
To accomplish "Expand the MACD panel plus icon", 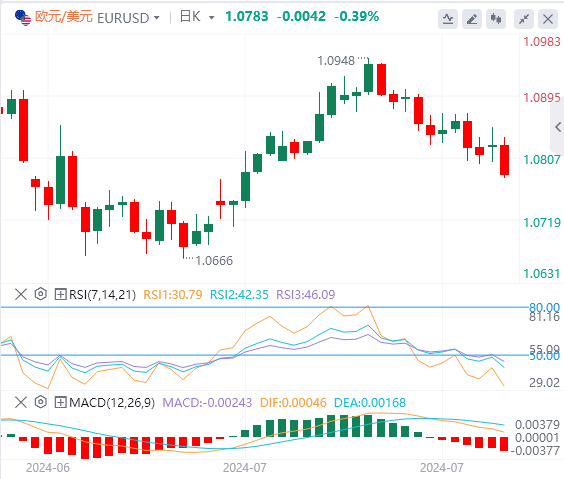I will point(60,402).
